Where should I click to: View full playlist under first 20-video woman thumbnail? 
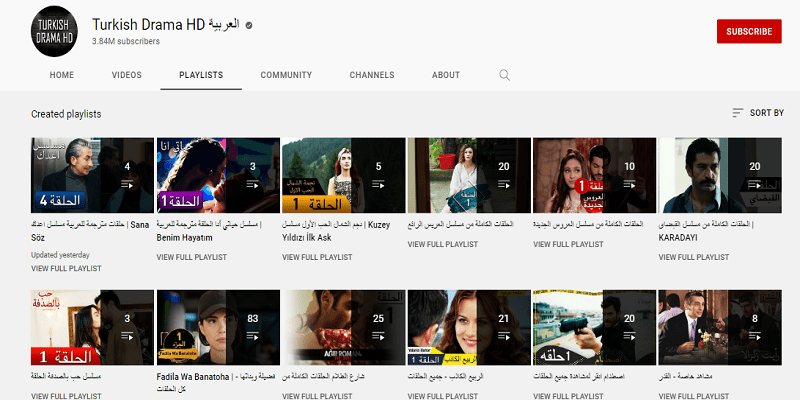pyautogui.click(x=443, y=244)
